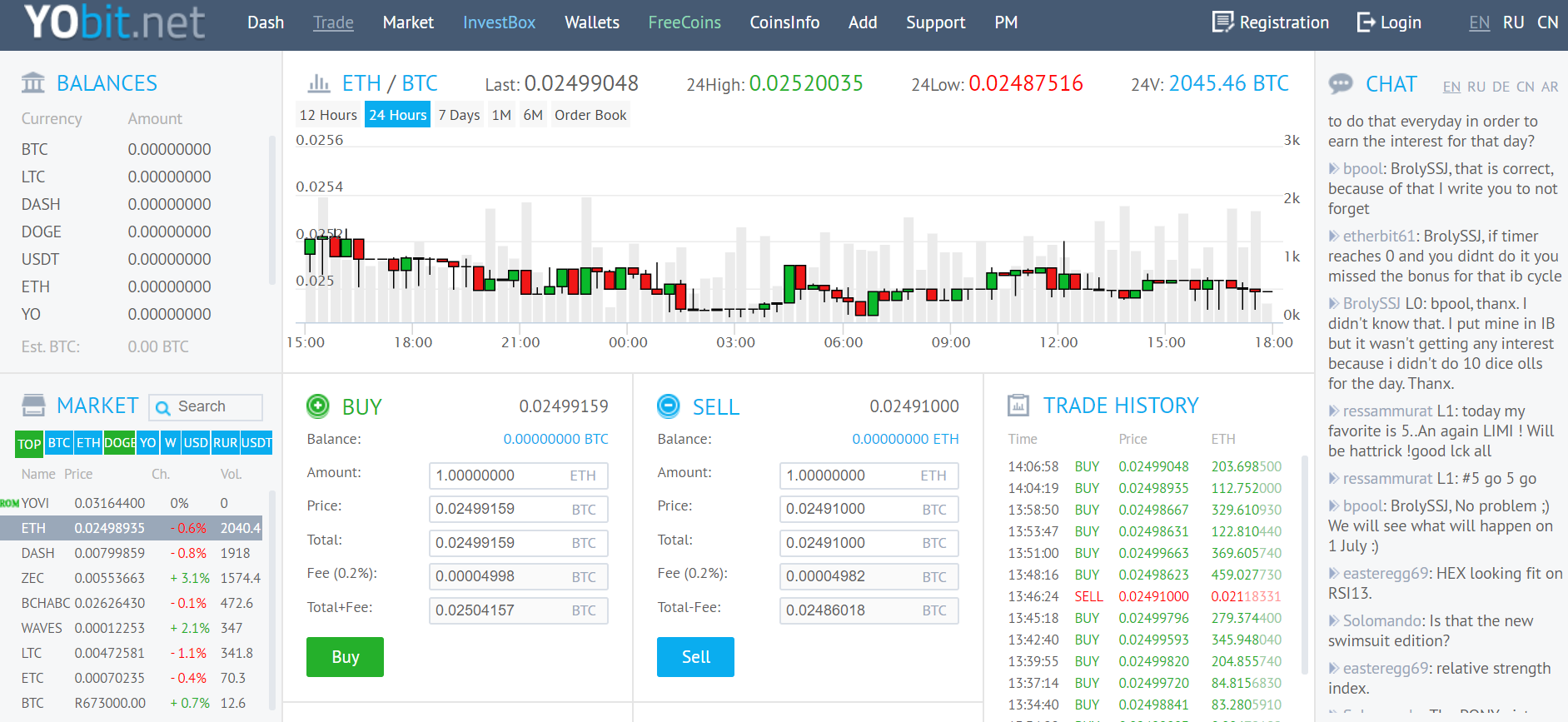Click the Balances list scrollbar
1568x722 pixels.
(272, 211)
